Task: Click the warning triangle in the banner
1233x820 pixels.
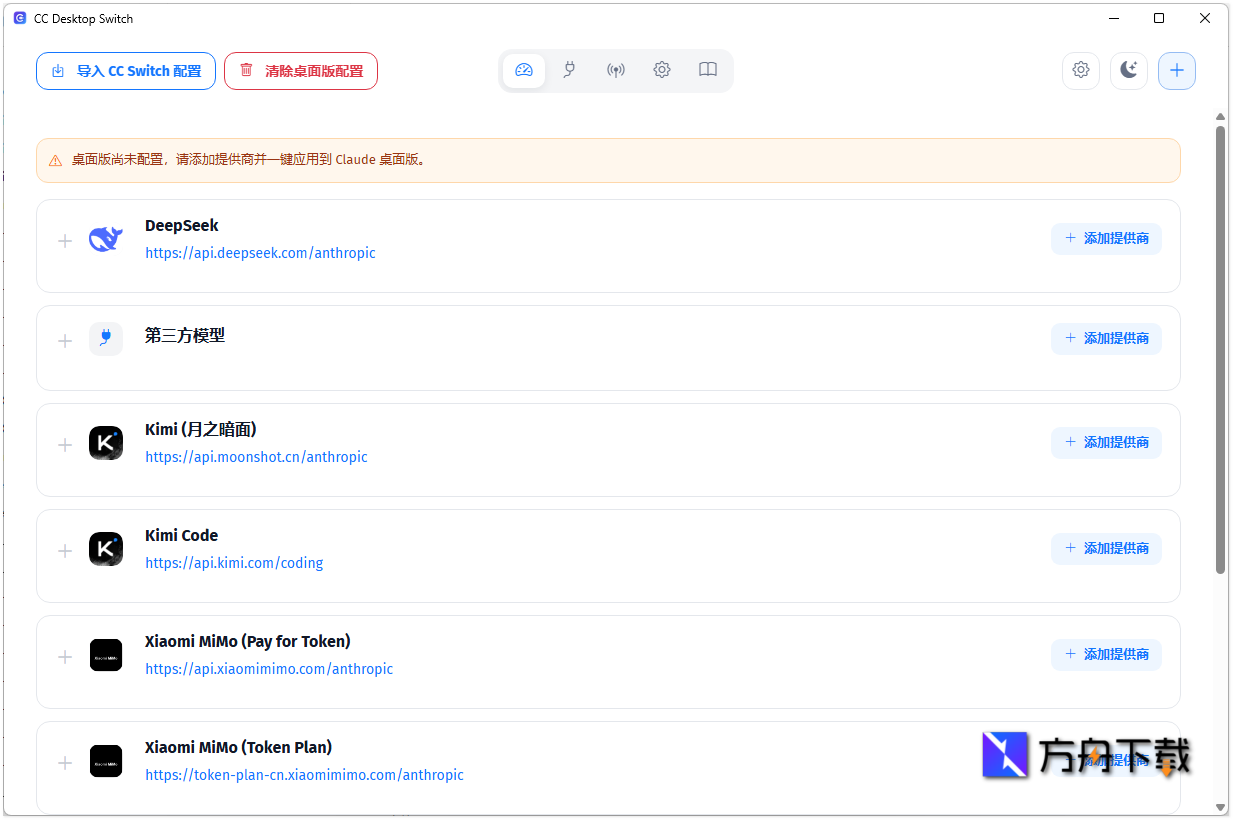Action: pyautogui.click(x=56, y=160)
